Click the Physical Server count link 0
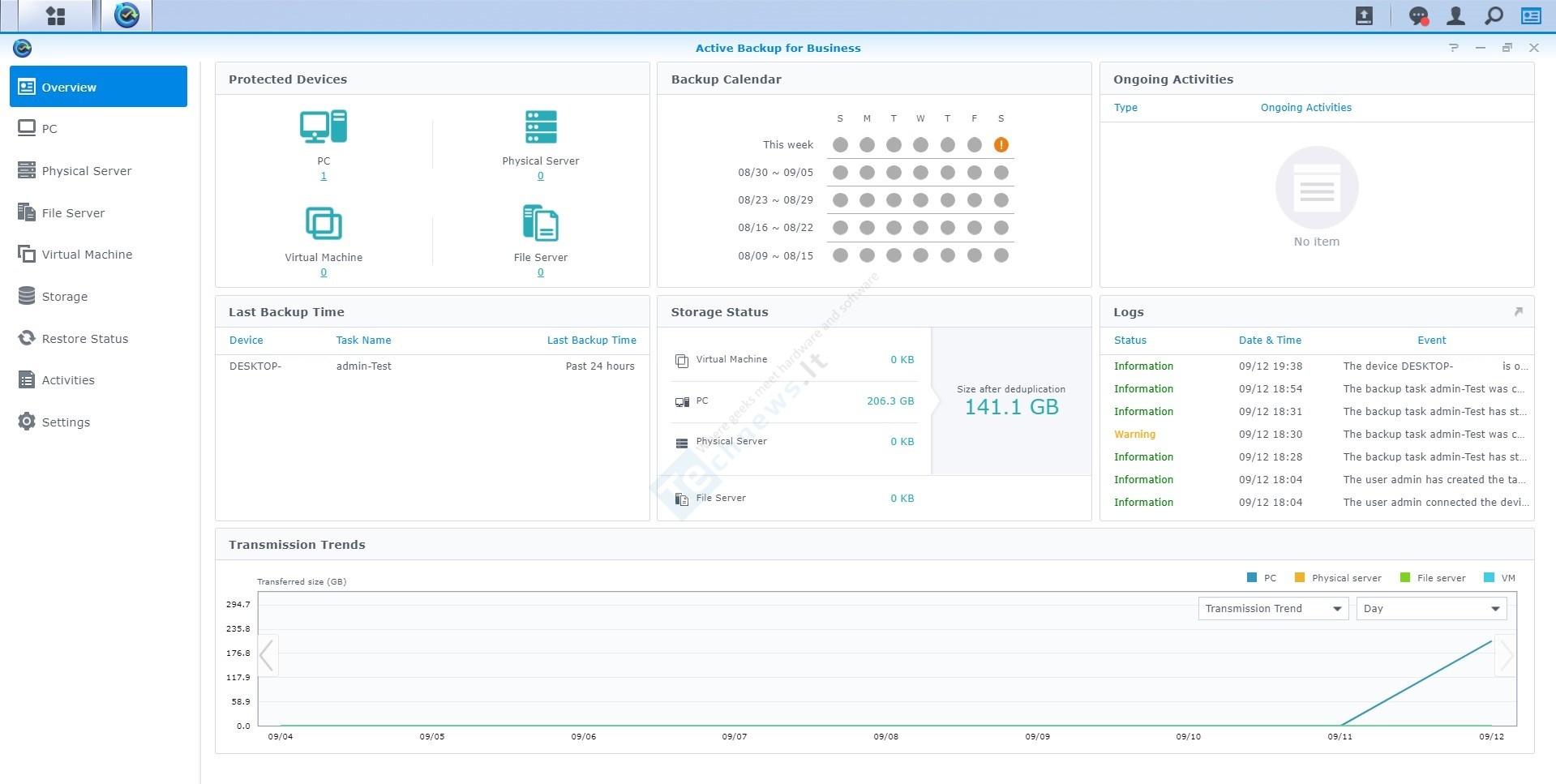Viewport: 1556px width, 784px height. point(541,176)
